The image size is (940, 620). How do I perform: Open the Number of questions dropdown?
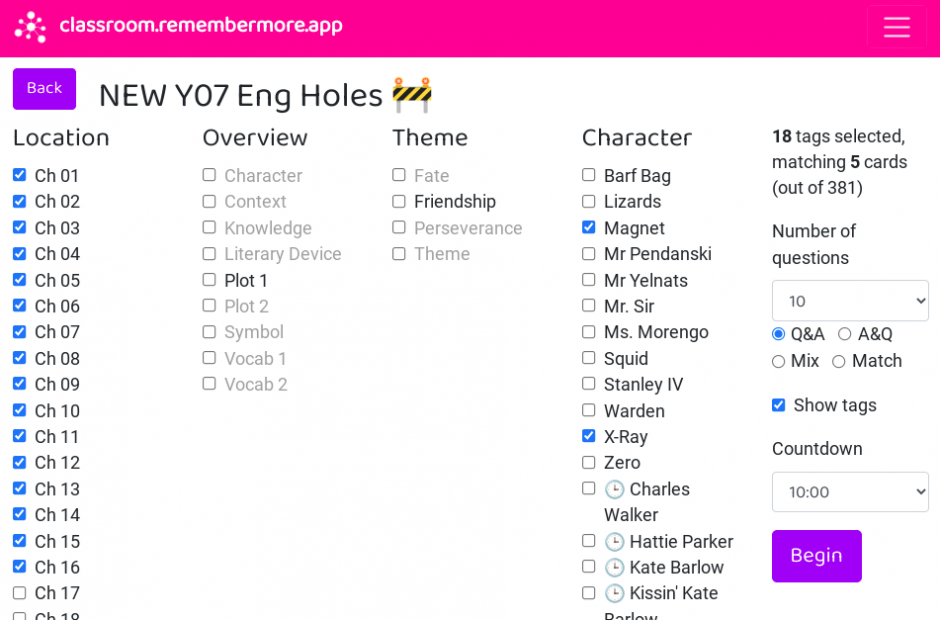pyautogui.click(x=850, y=300)
